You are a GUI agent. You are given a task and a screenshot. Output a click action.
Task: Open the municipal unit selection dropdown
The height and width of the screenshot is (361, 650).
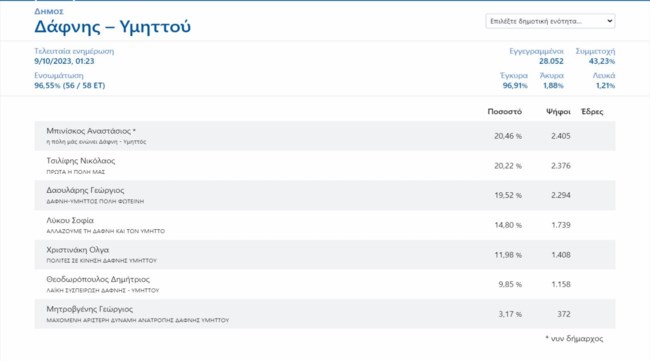[x=550, y=21]
